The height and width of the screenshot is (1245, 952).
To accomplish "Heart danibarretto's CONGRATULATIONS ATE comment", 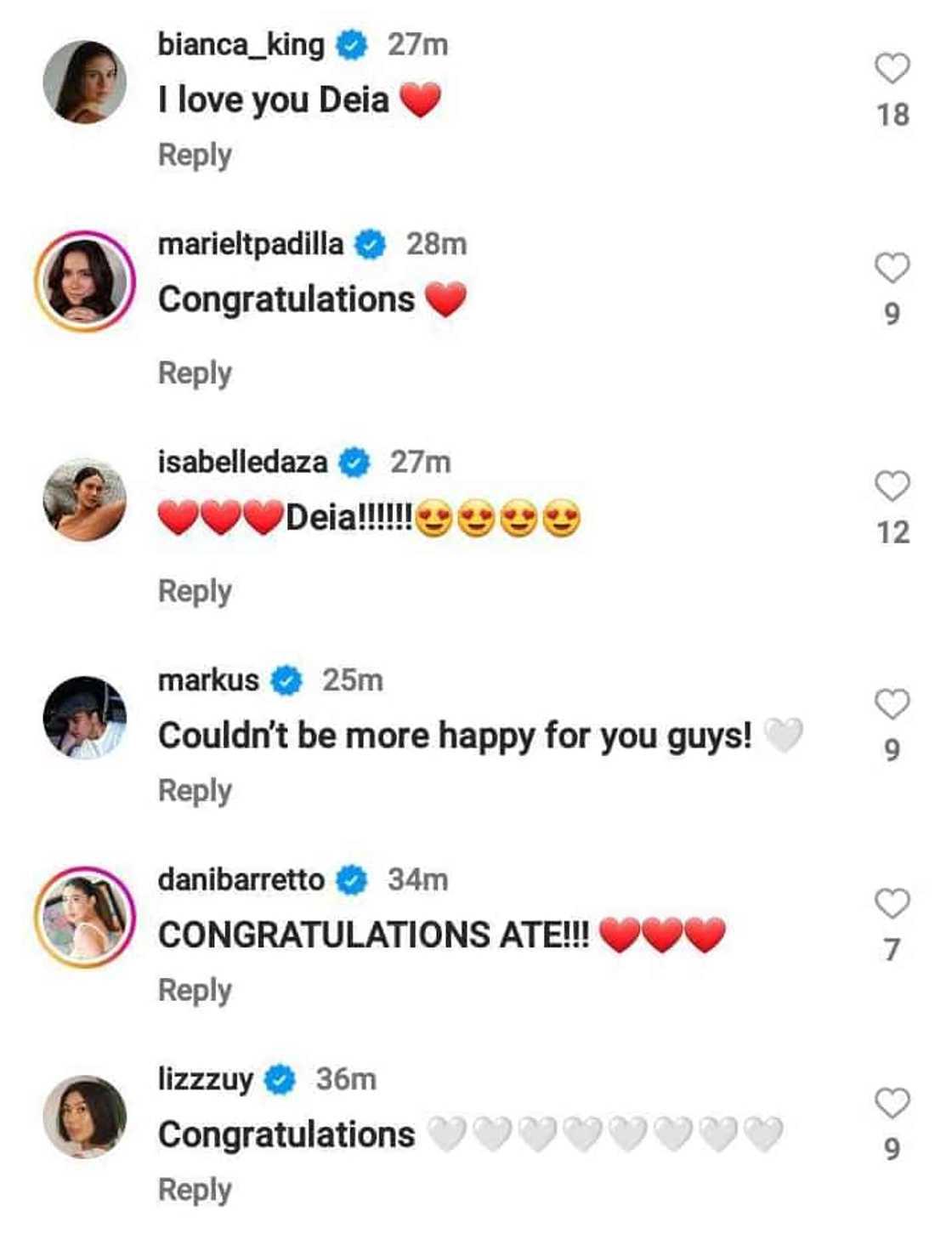I will tap(892, 903).
